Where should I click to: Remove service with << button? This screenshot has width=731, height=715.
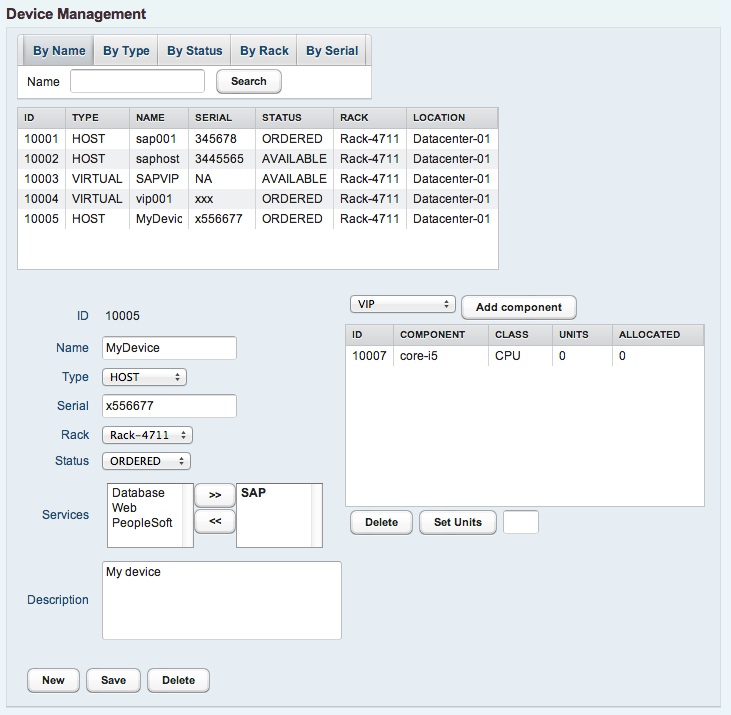tap(214, 520)
